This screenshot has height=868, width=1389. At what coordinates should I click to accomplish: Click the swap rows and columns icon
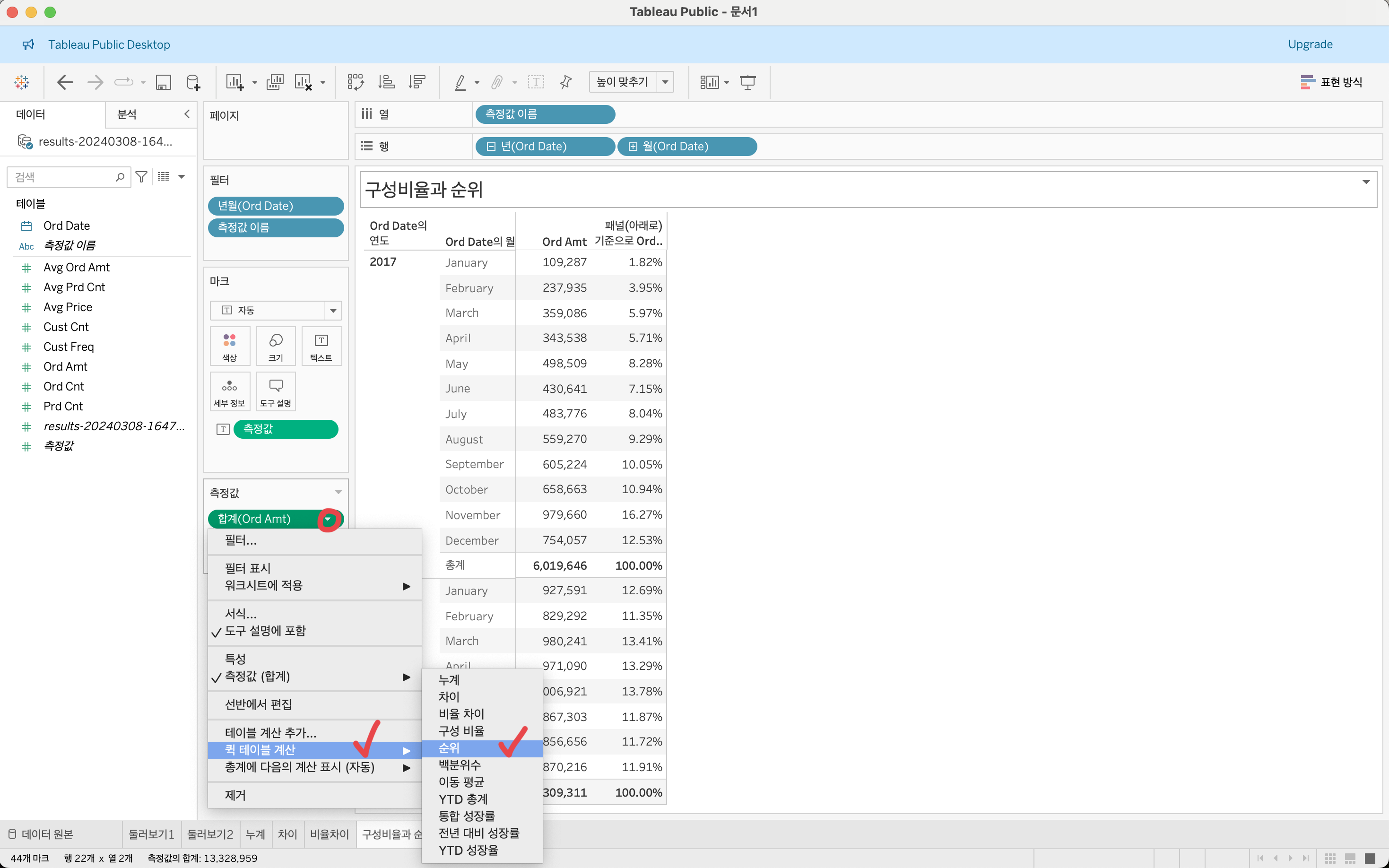tap(355, 82)
